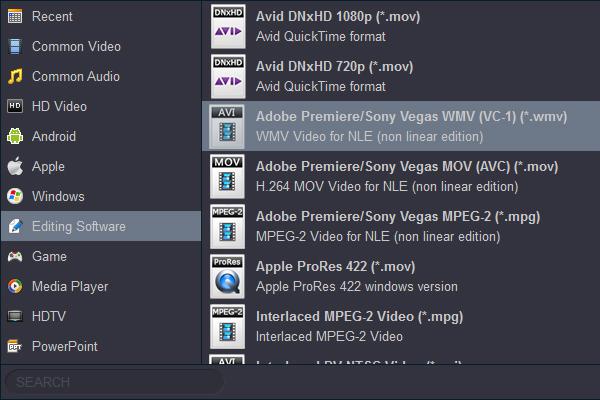Click the ProRes QuickTime icon

click(x=227, y=276)
